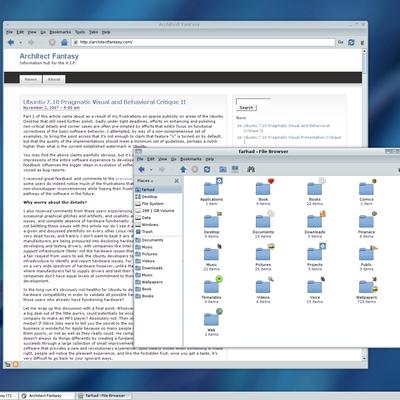Select the Finance folder icon
This screenshot has height=400, width=400.
click(366, 221)
